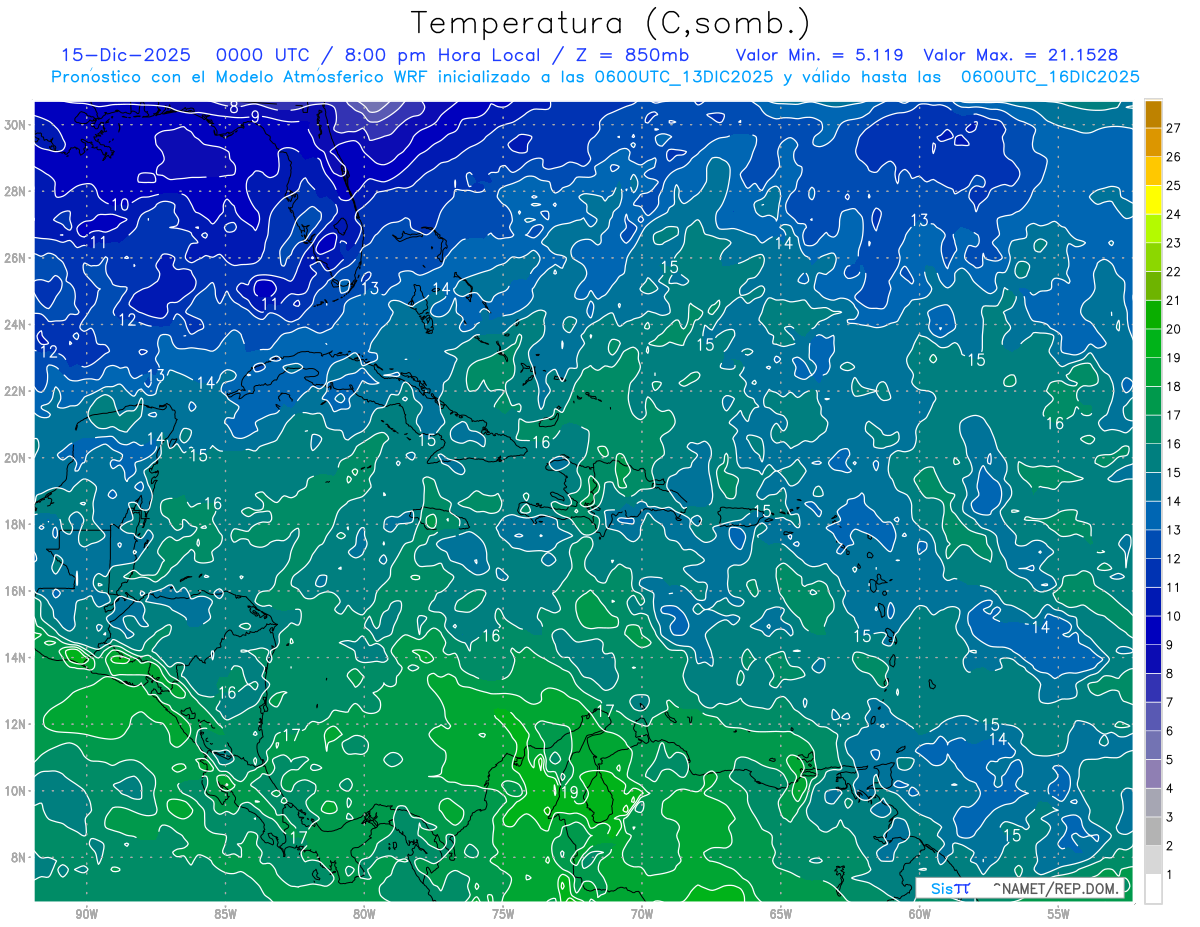Click the '75W' longitude axis label
1200x927 pixels.
click(503, 915)
